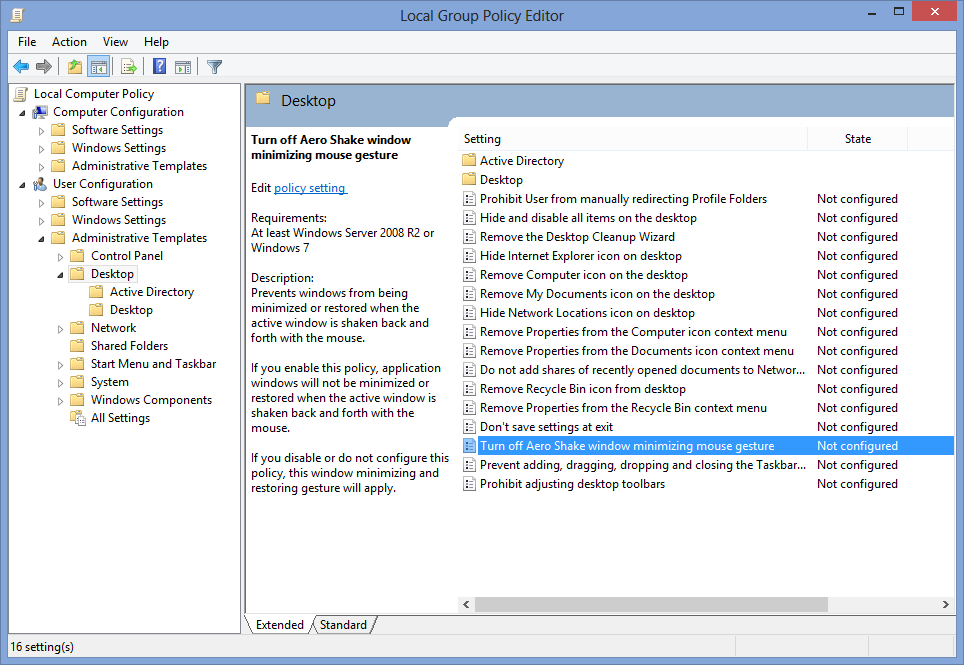Click policy icon of Prohibit adjusting desktop toolbars

(x=469, y=484)
